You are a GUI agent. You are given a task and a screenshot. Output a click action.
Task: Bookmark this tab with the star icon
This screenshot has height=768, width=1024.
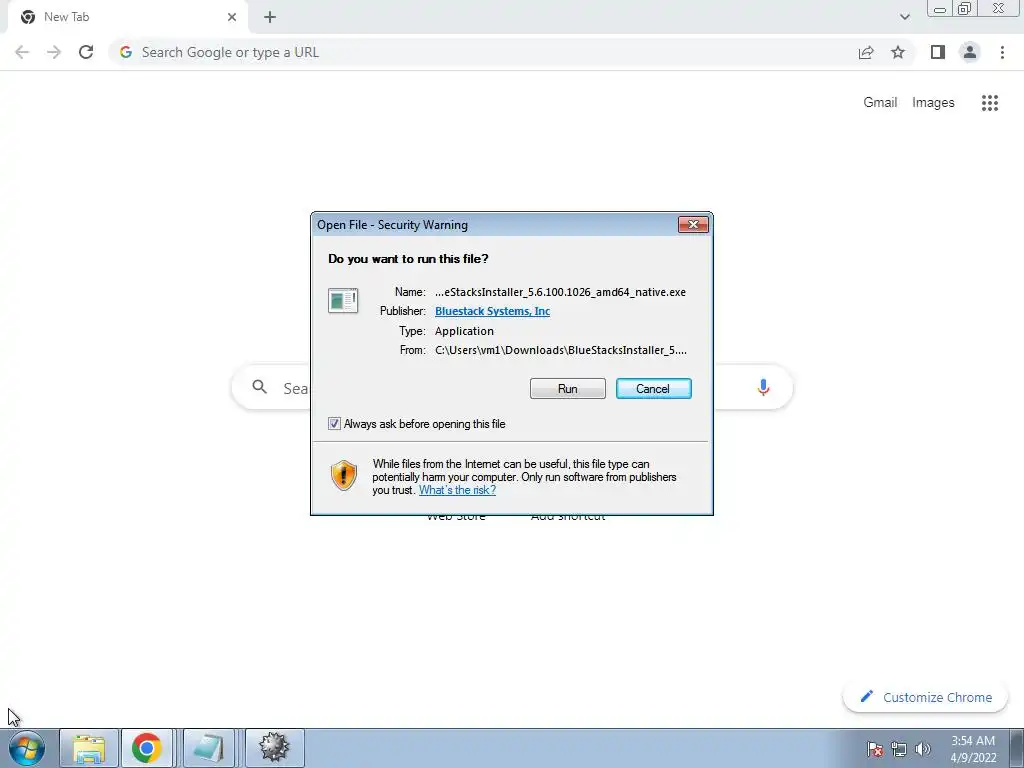pyautogui.click(x=898, y=52)
